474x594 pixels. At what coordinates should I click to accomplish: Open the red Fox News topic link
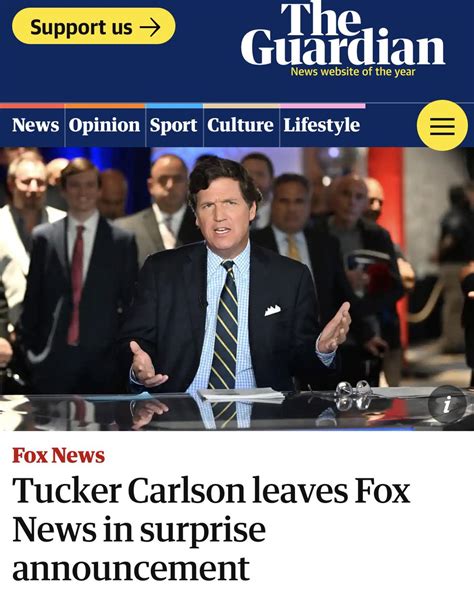point(58,455)
